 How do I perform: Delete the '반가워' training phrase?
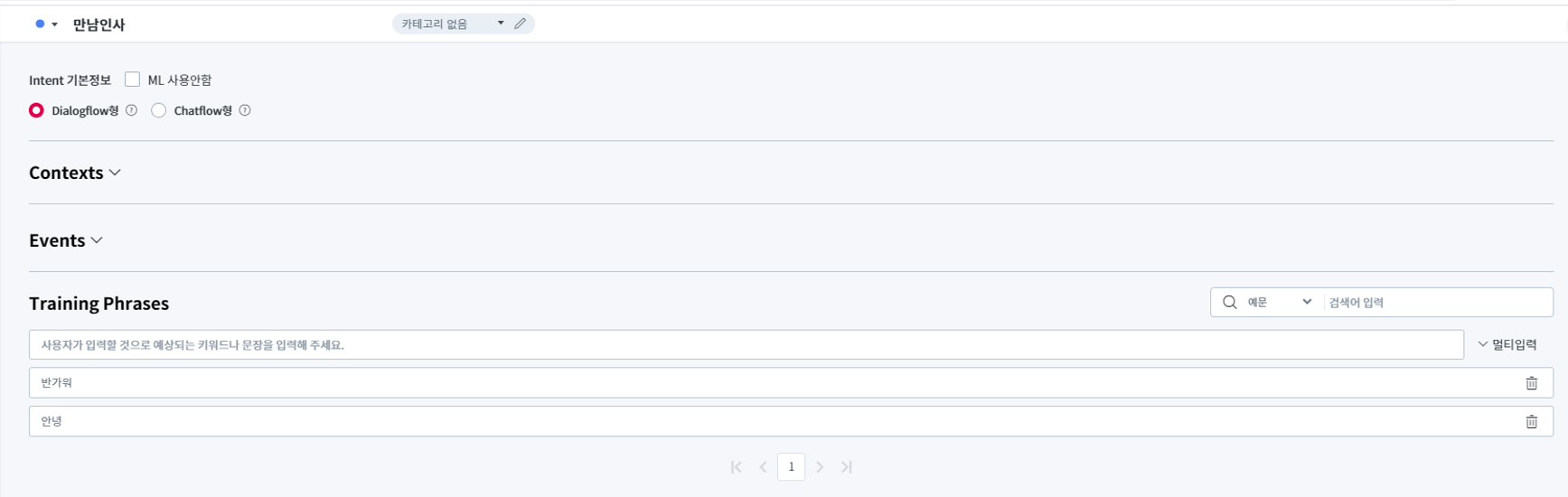tap(1531, 383)
